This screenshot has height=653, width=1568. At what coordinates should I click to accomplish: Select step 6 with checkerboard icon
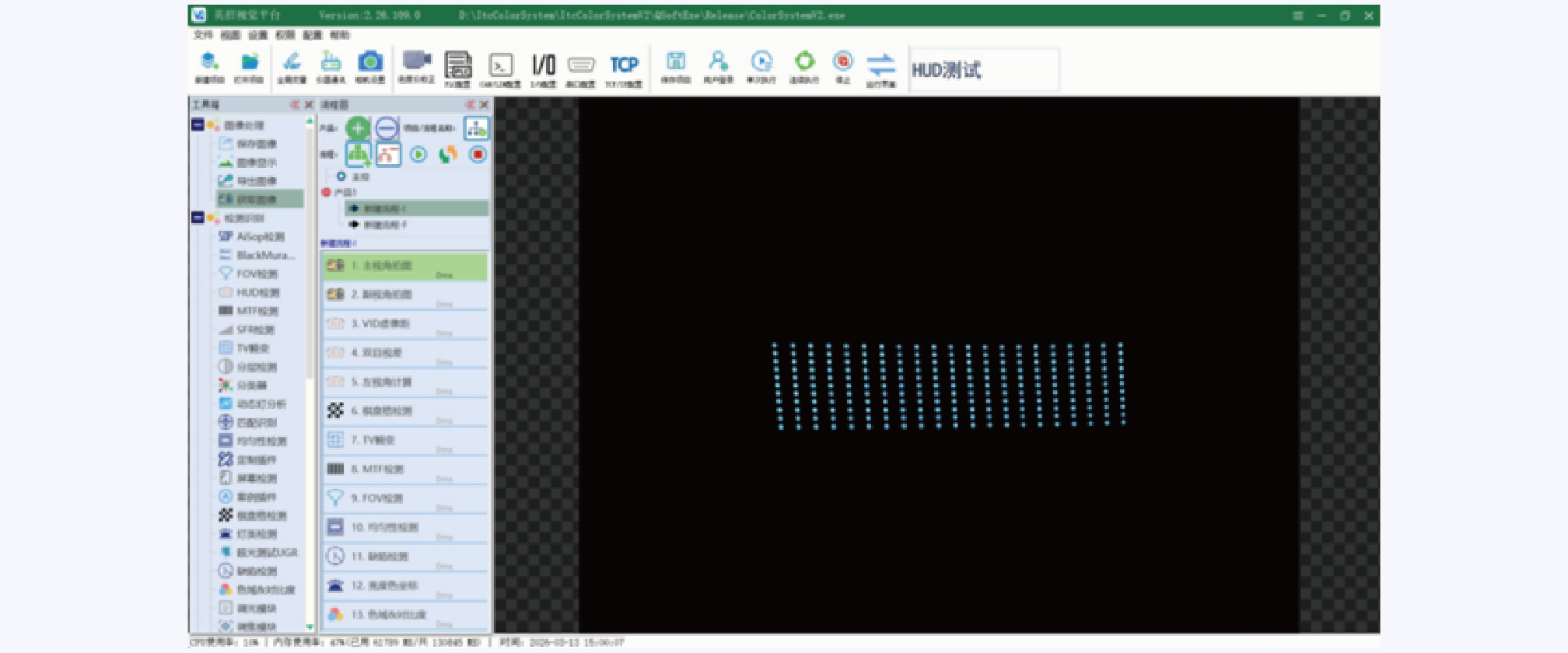pyautogui.click(x=405, y=411)
